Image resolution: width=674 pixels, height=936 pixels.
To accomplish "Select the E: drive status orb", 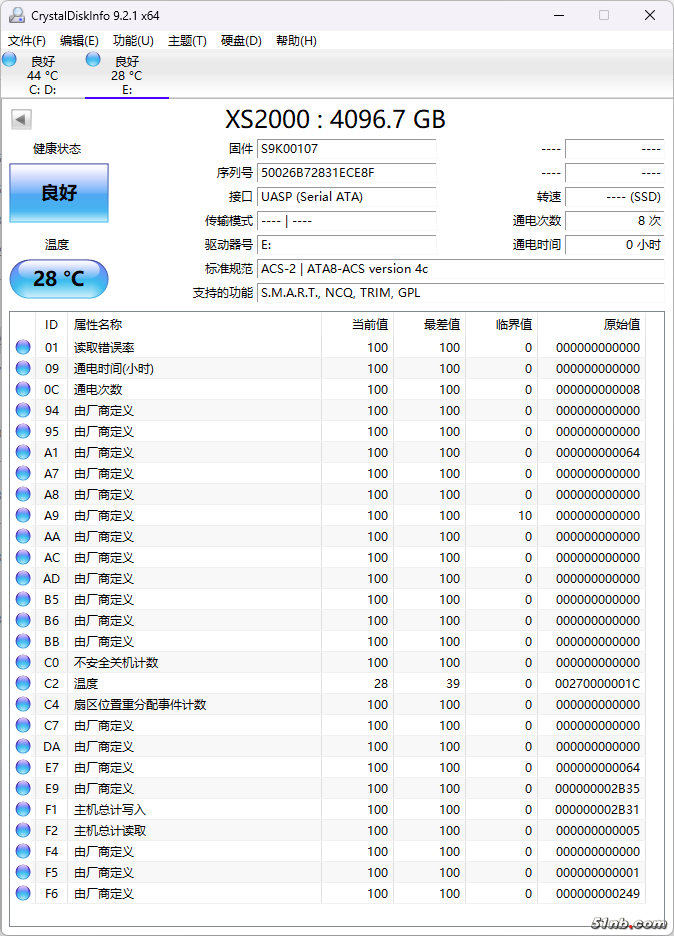I will pos(93,60).
